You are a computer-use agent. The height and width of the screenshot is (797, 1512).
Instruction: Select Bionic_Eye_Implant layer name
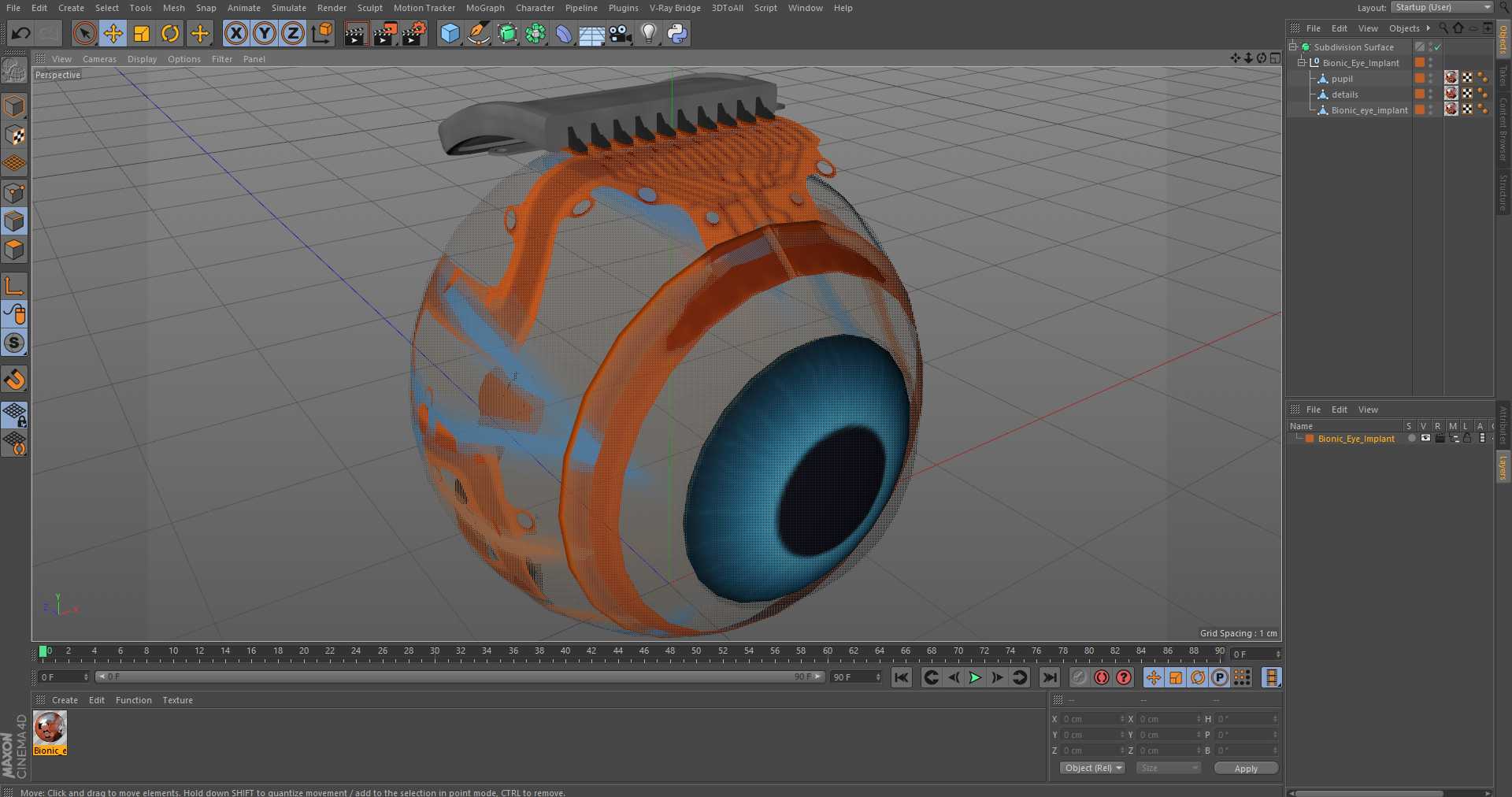pyautogui.click(x=1356, y=439)
